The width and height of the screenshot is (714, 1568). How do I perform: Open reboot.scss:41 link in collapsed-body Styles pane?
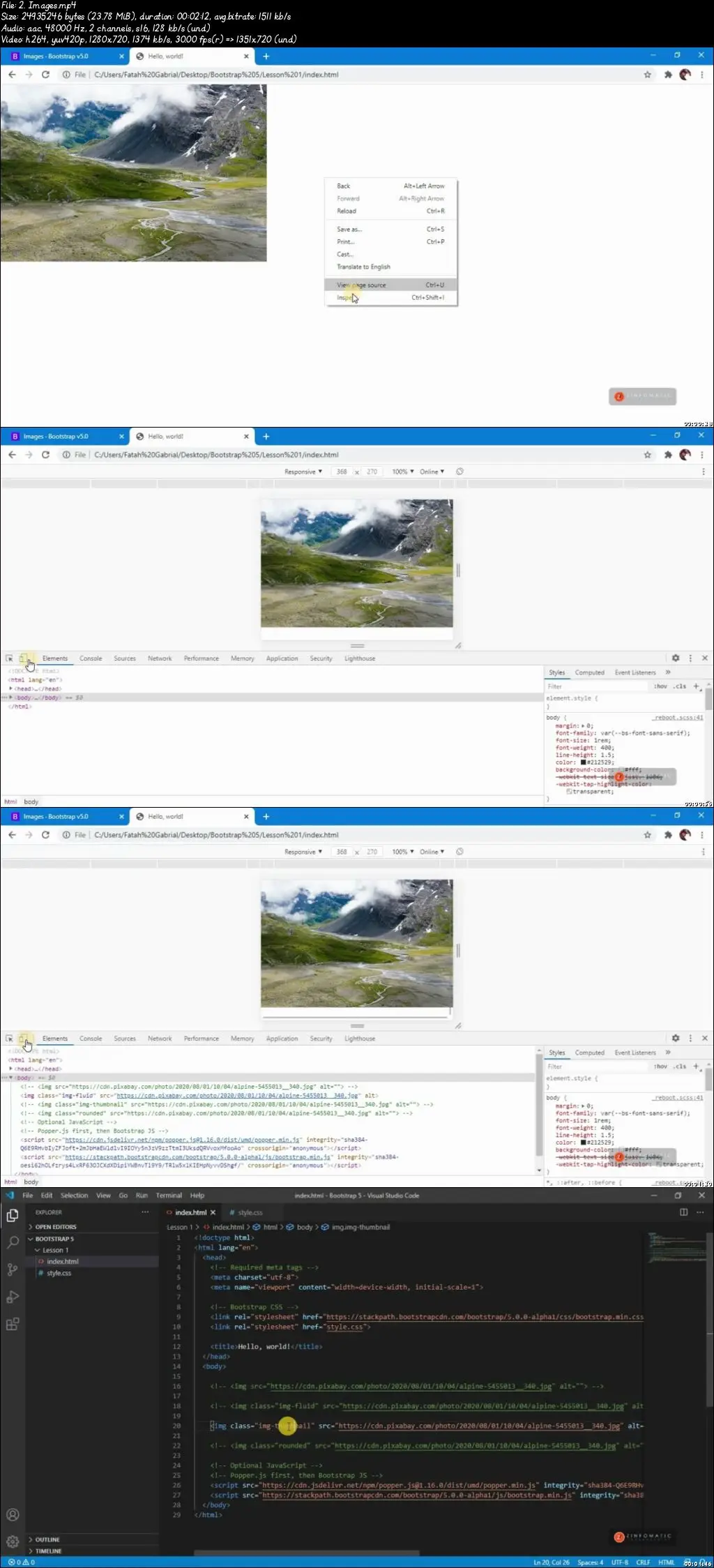click(678, 718)
